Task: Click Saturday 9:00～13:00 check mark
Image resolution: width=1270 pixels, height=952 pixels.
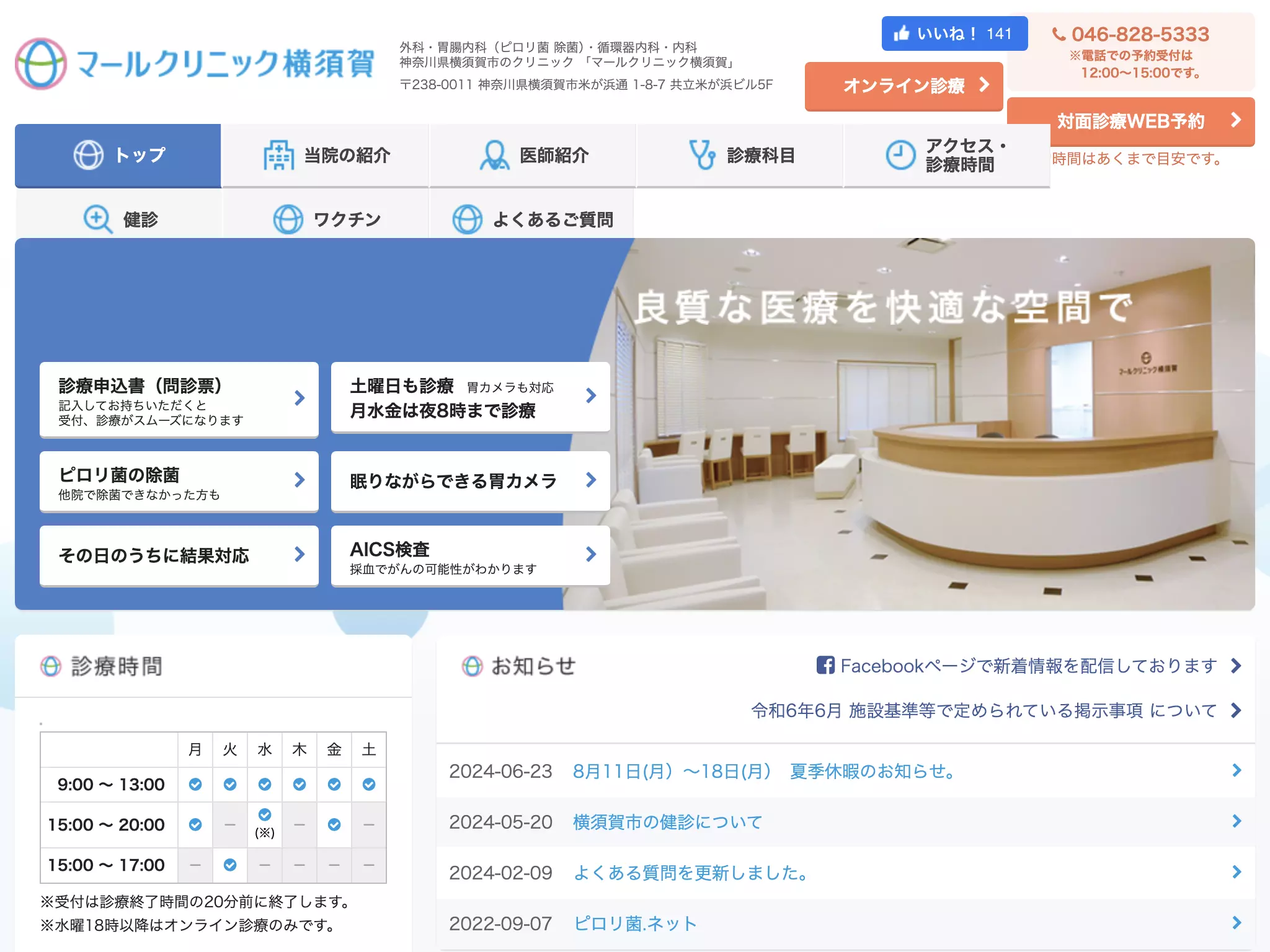Action: (x=369, y=785)
